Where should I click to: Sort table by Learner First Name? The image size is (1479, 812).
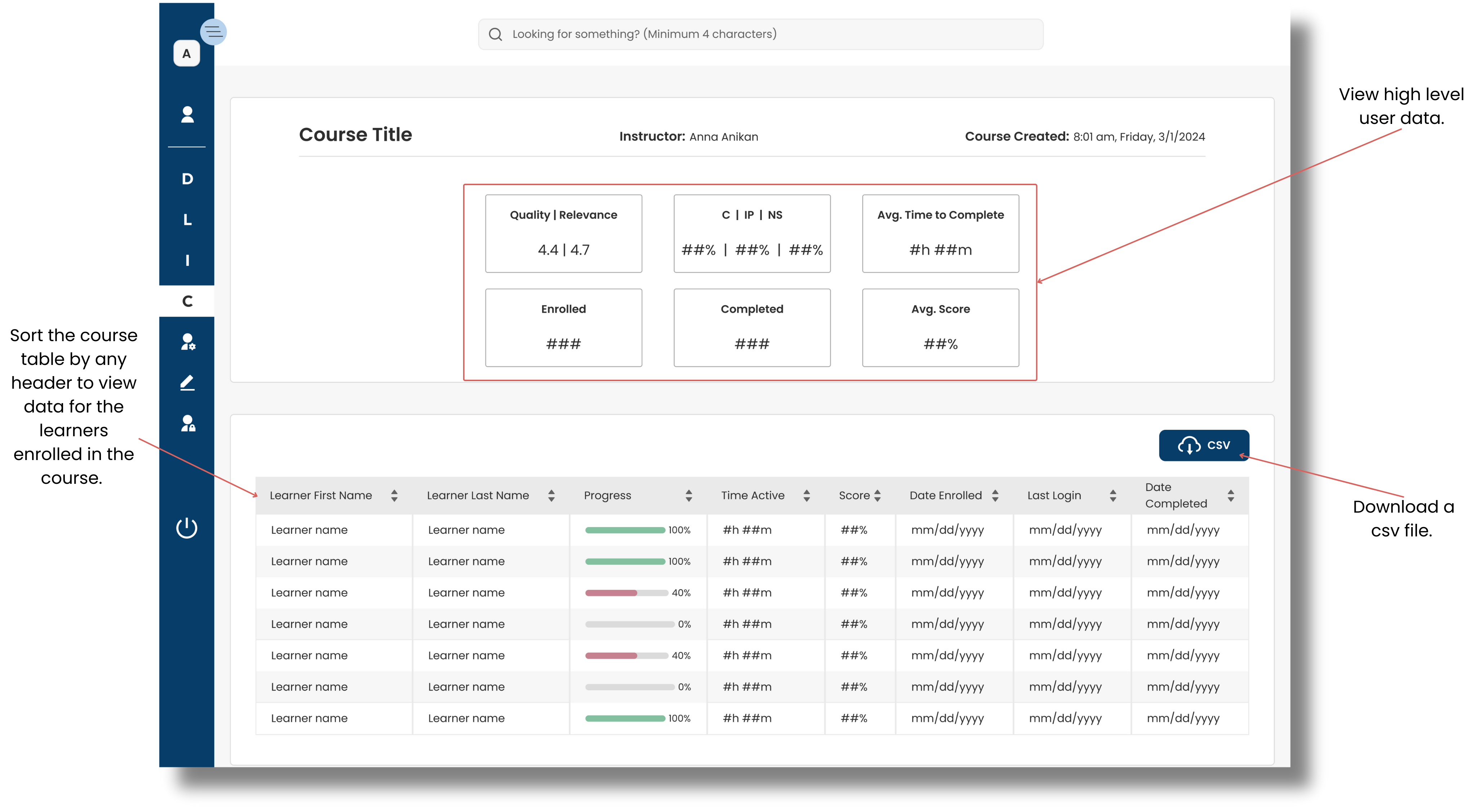(x=394, y=495)
